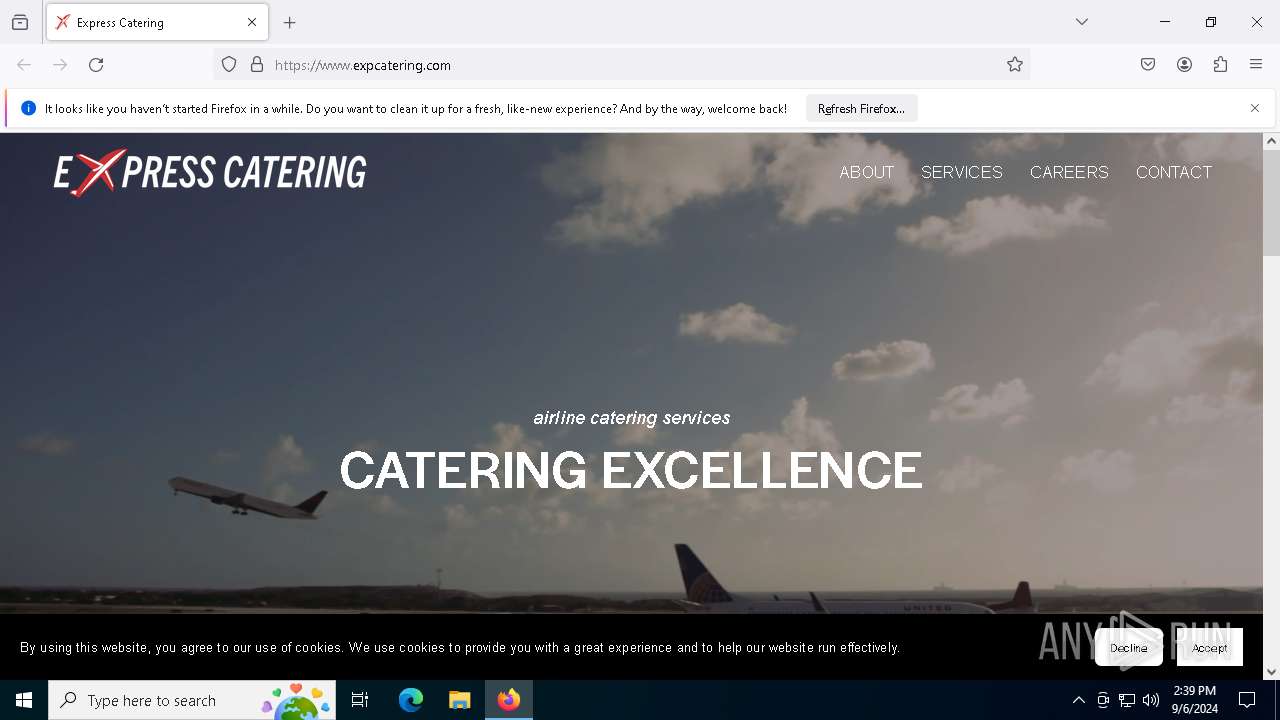Open Firefox recent browsing view icon
The height and width of the screenshot is (720, 1280).
(x=20, y=22)
